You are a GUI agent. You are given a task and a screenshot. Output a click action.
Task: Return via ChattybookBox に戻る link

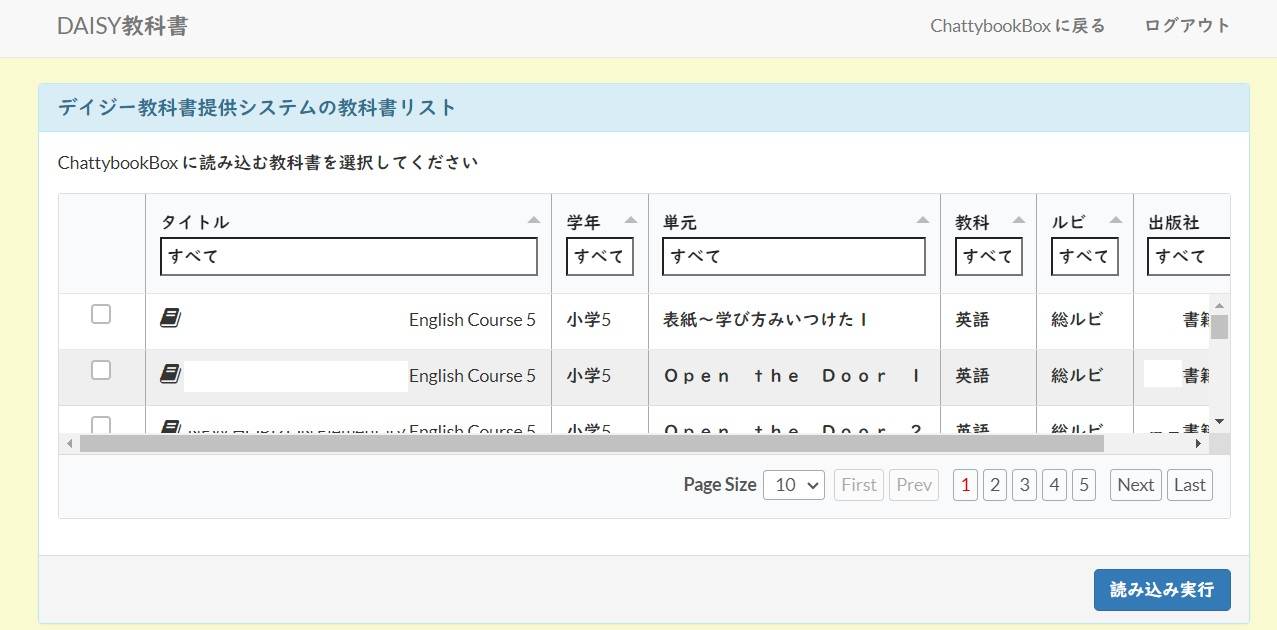point(1017,26)
